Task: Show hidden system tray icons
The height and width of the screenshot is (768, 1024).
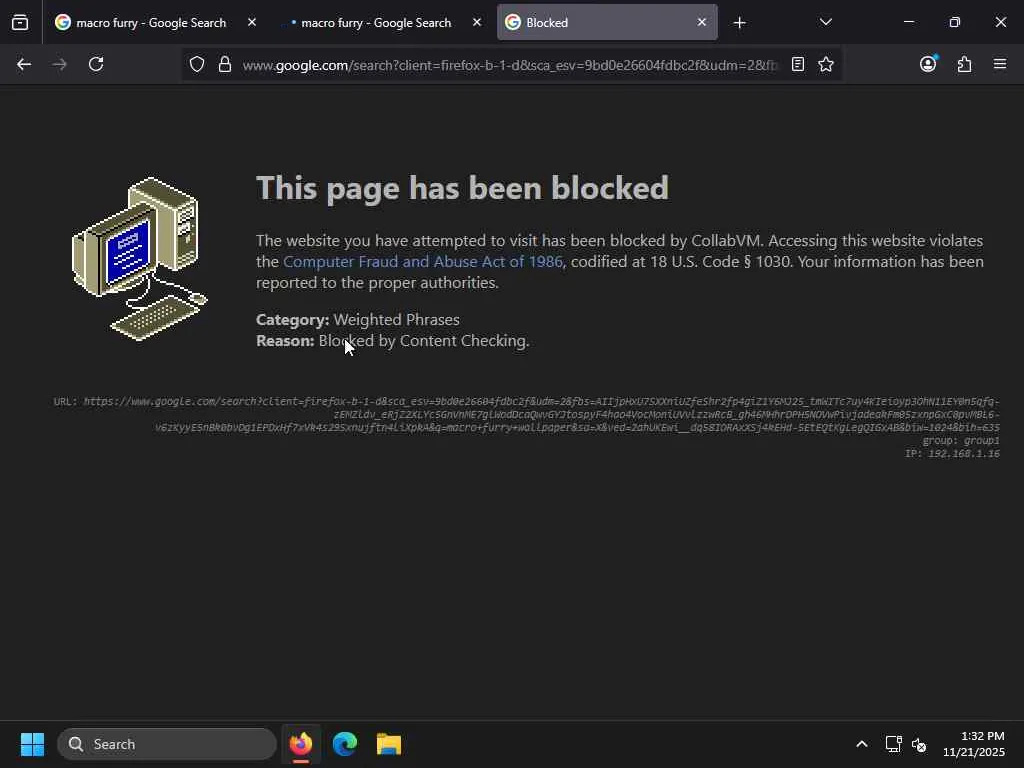Action: point(862,744)
